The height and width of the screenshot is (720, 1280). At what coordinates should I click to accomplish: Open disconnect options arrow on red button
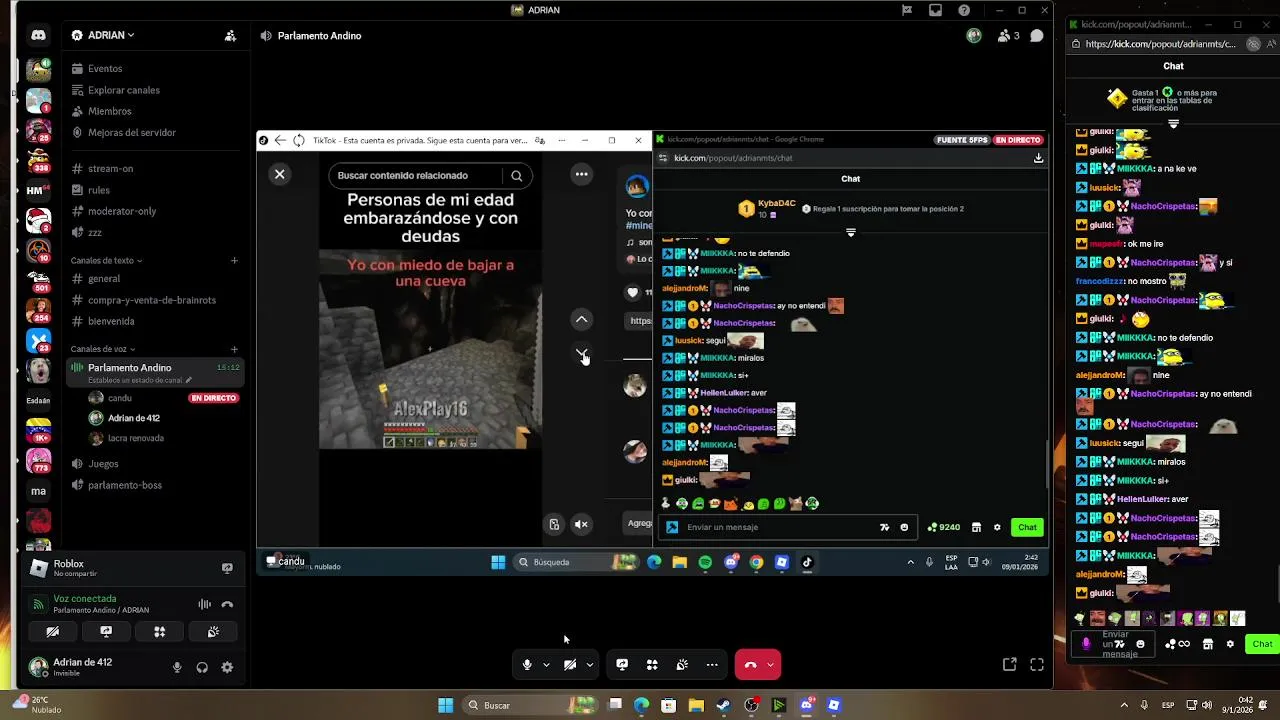tap(770, 664)
